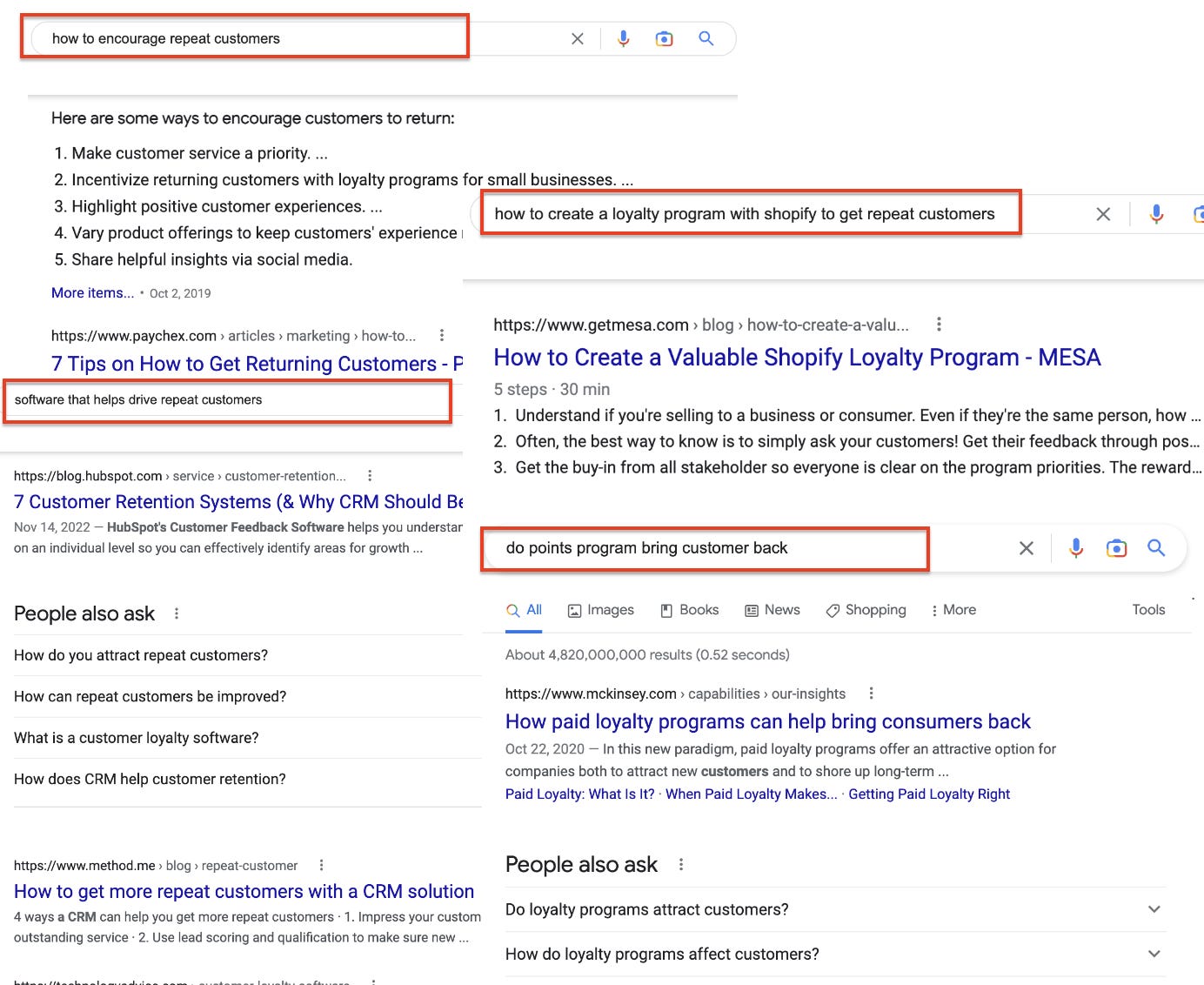Click search magnifier in the 'do points program' bar
The image size is (1204, 985).
1156,548
